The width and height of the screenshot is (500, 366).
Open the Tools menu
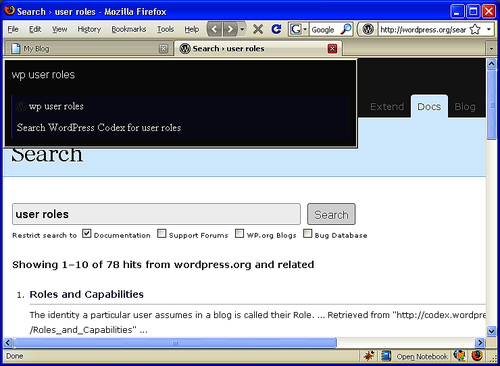(165, 29)
